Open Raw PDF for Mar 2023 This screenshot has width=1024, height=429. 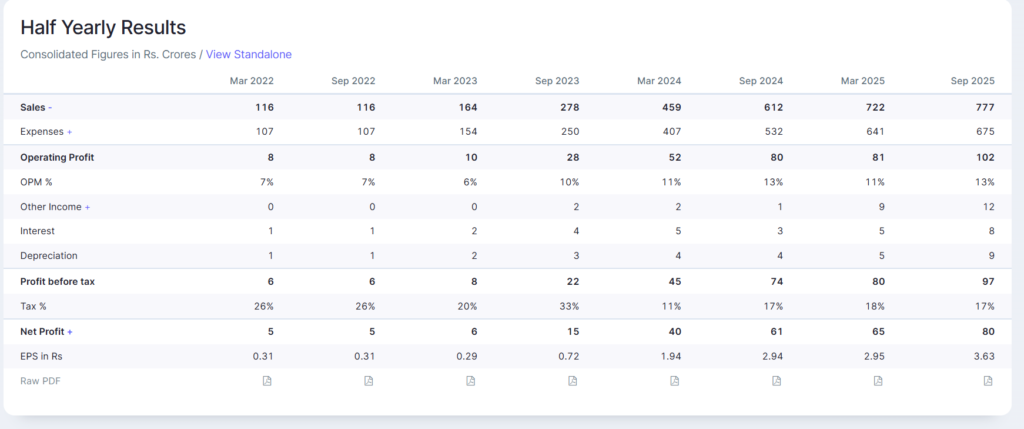pyautogui.click(x=470, y=381)
